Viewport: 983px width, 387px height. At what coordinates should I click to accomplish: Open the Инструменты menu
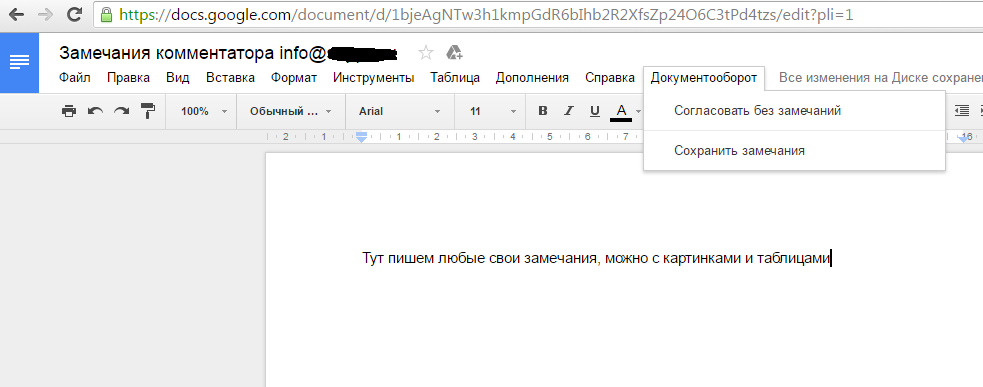point(374,78)
